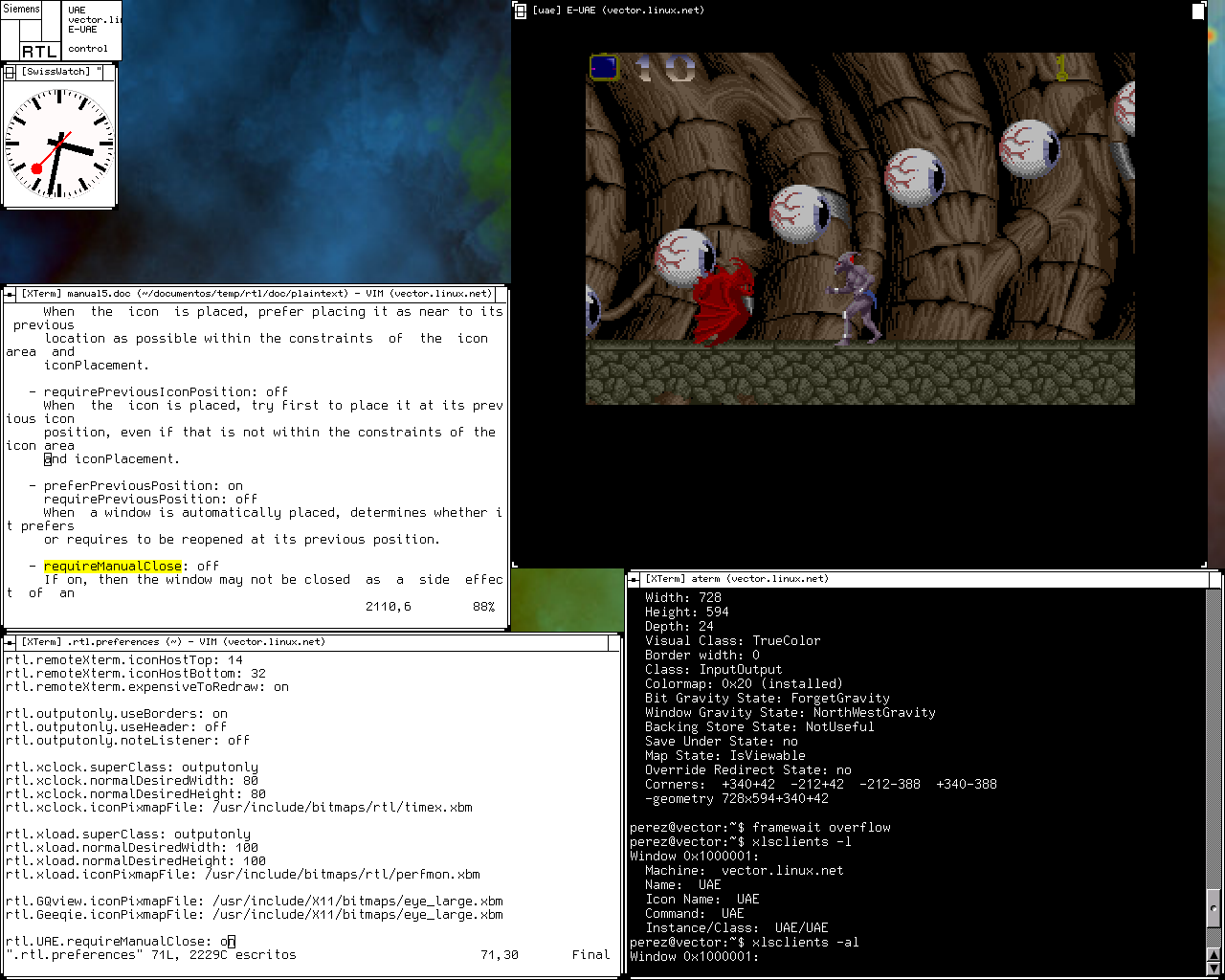Select the E-UAE entry in RTL panel

coord(83,30)
